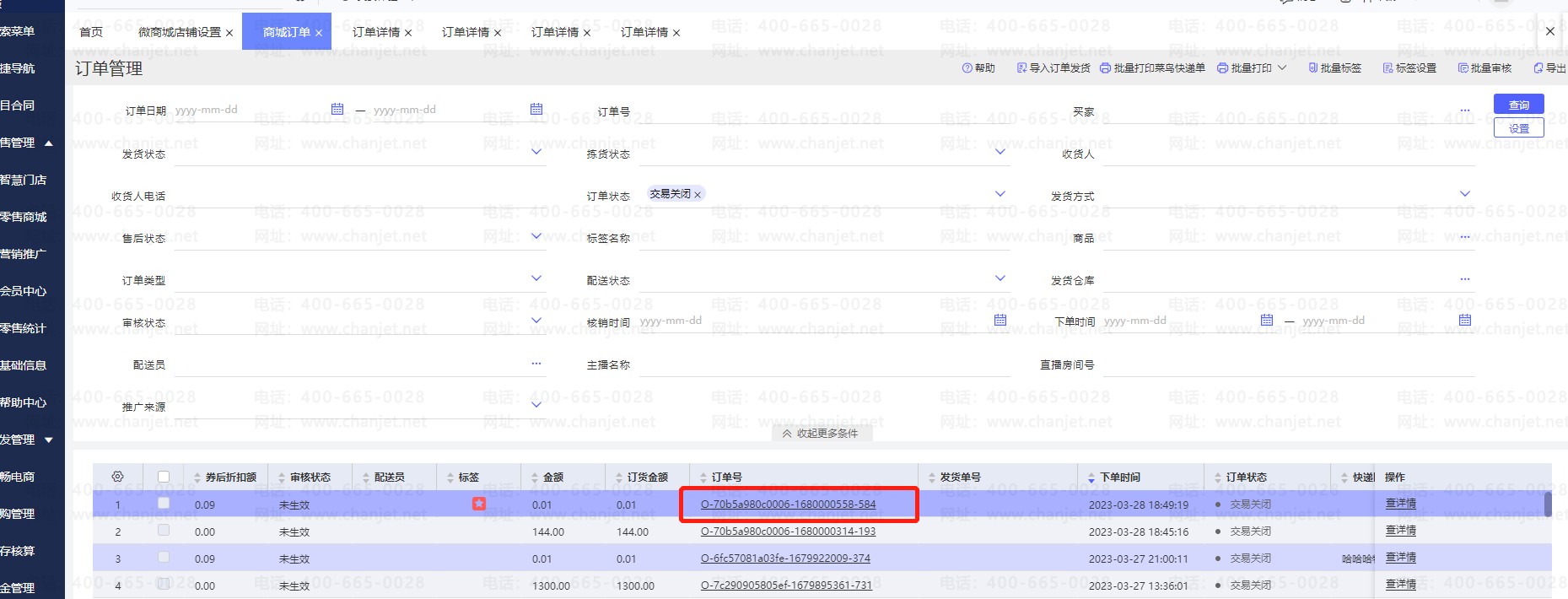1568x599 pixels.
Task: Click the 导出 export item
Action: (x=1550, y=68)
